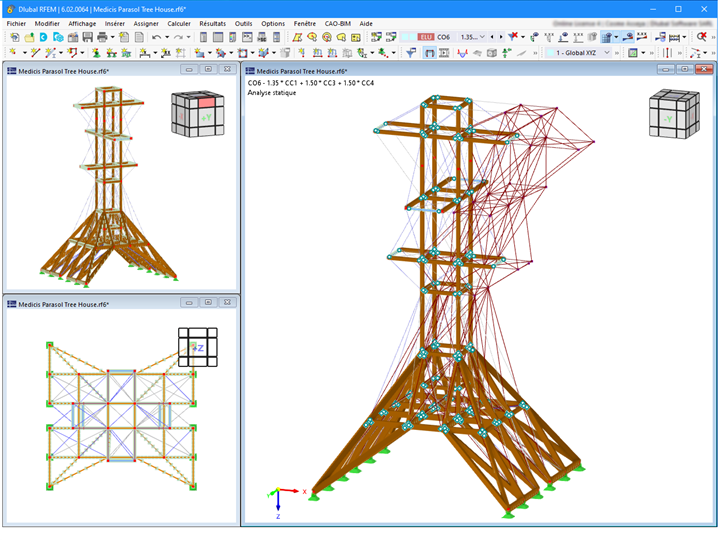The height and width of the screenshot is (540, 720).
Task: Toggle the eye-on-node visibility icon
Action: coord(534,37)
